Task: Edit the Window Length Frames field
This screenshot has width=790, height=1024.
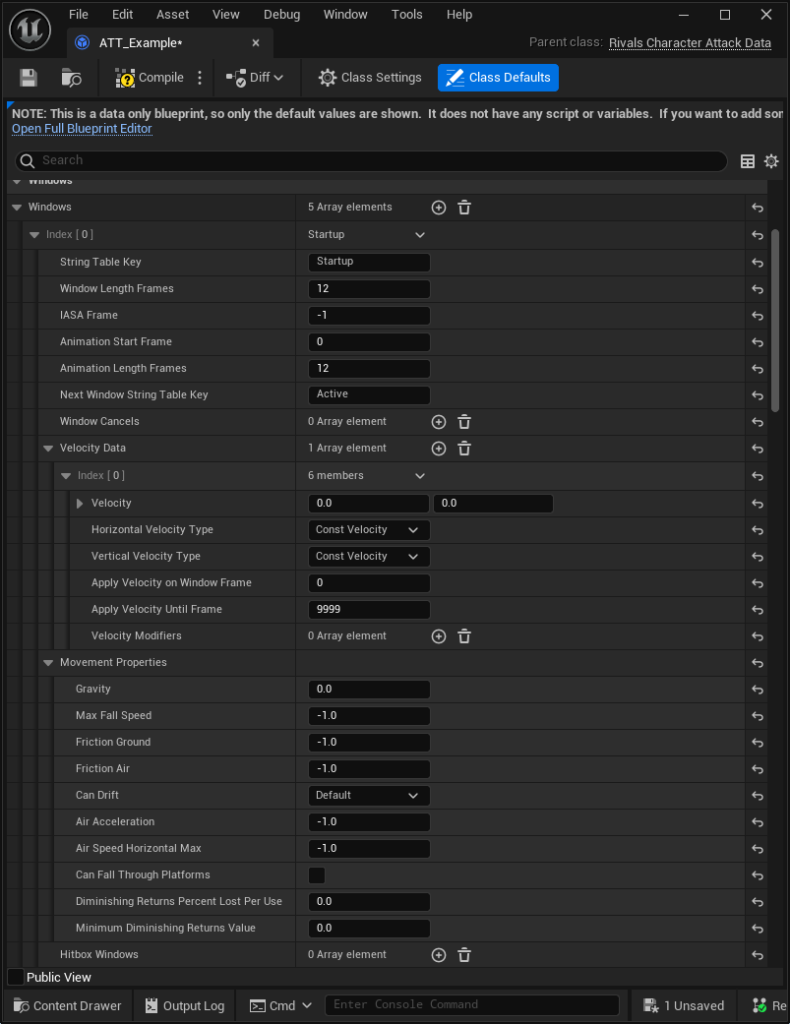Action: point(369,289)
